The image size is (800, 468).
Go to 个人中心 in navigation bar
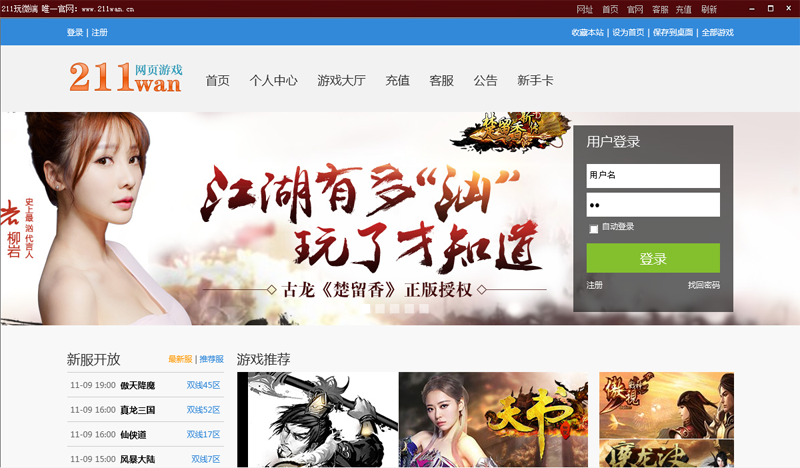click(x=273, y=81)
